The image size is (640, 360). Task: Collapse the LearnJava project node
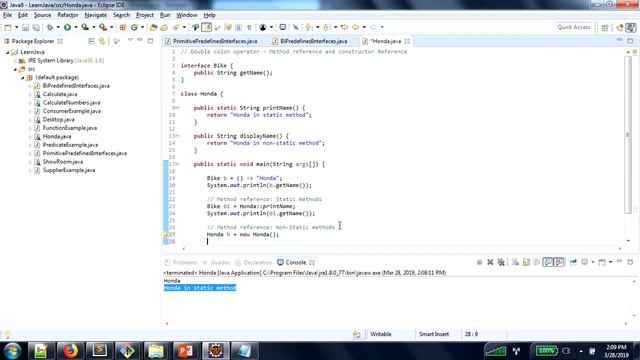7,52
